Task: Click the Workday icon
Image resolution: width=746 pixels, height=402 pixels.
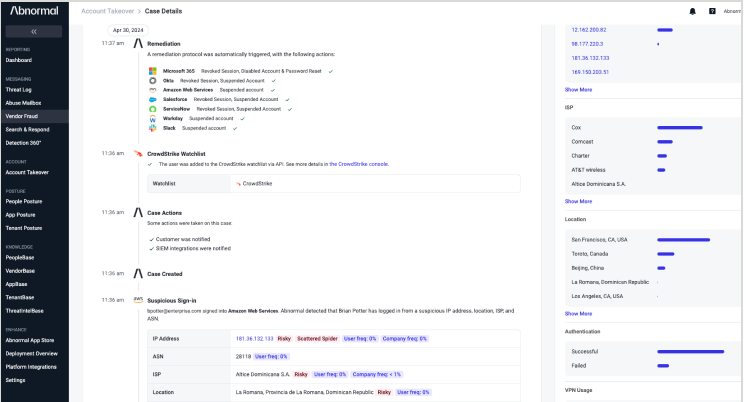Action: tap(153, 118)
